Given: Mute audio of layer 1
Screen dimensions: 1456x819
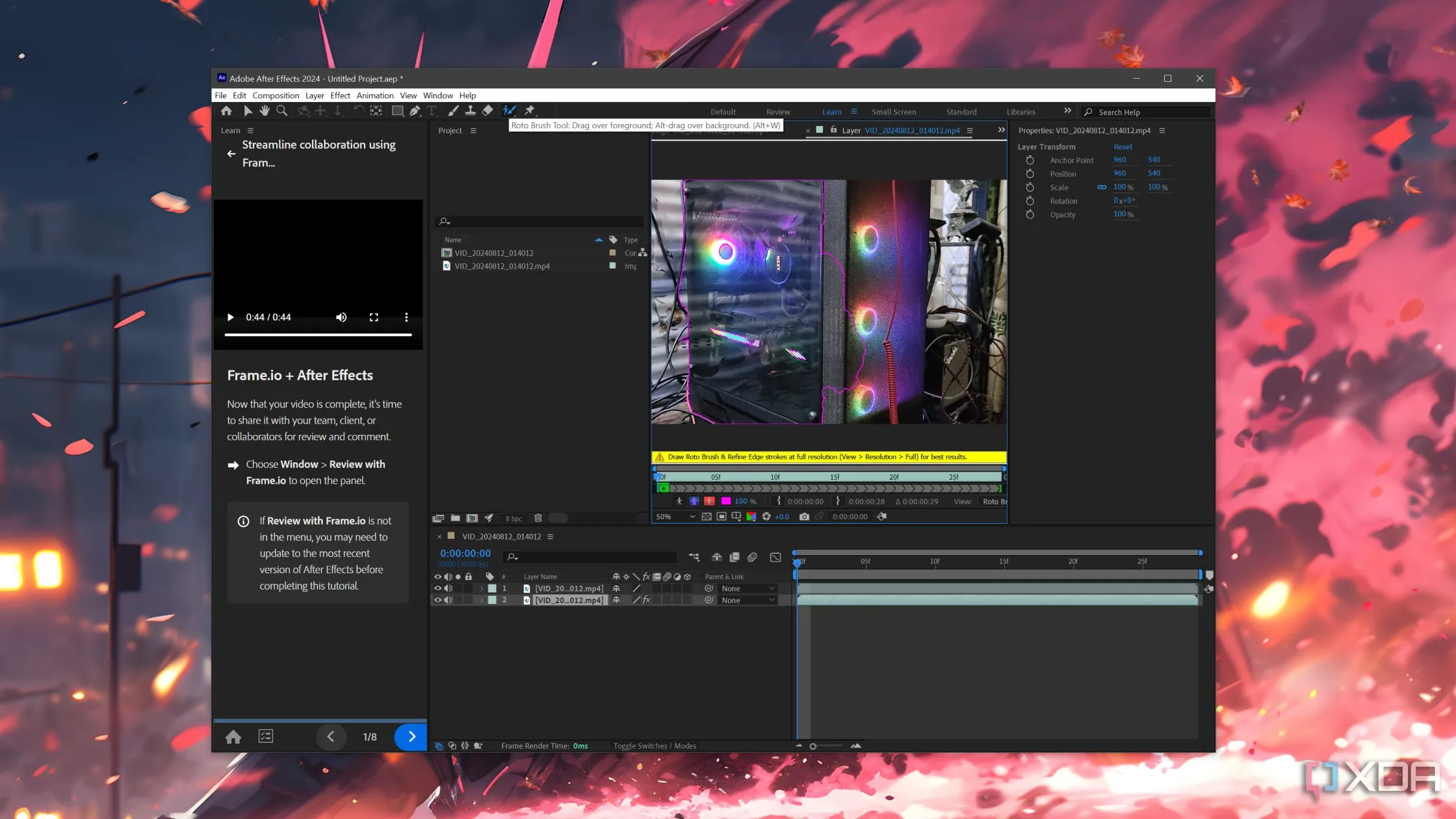Looking at the screenshot, I should 448,588.
